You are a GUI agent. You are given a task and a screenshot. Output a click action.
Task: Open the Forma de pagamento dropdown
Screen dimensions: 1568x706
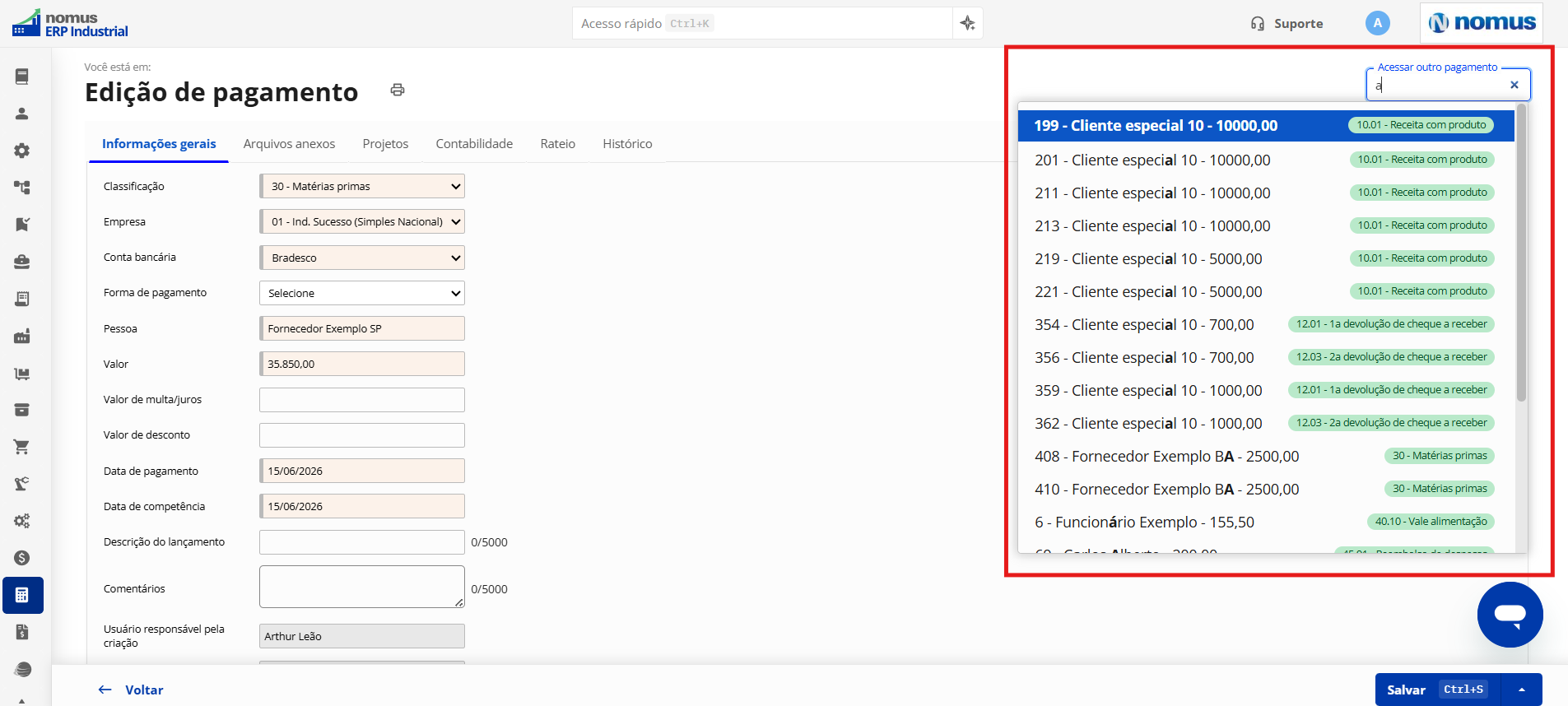coord(362,293)
